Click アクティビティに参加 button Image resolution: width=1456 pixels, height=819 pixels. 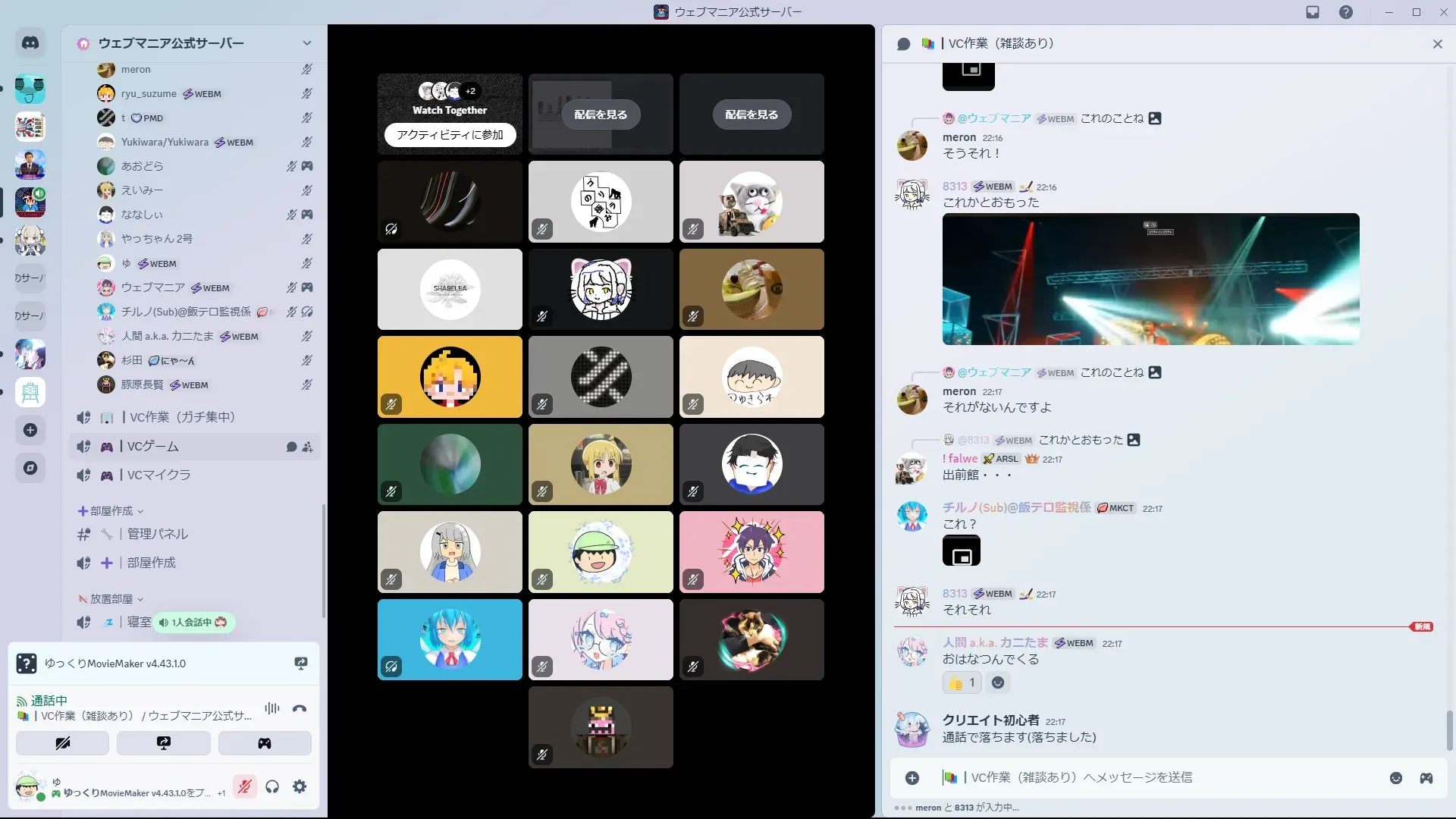click(450, 135)
